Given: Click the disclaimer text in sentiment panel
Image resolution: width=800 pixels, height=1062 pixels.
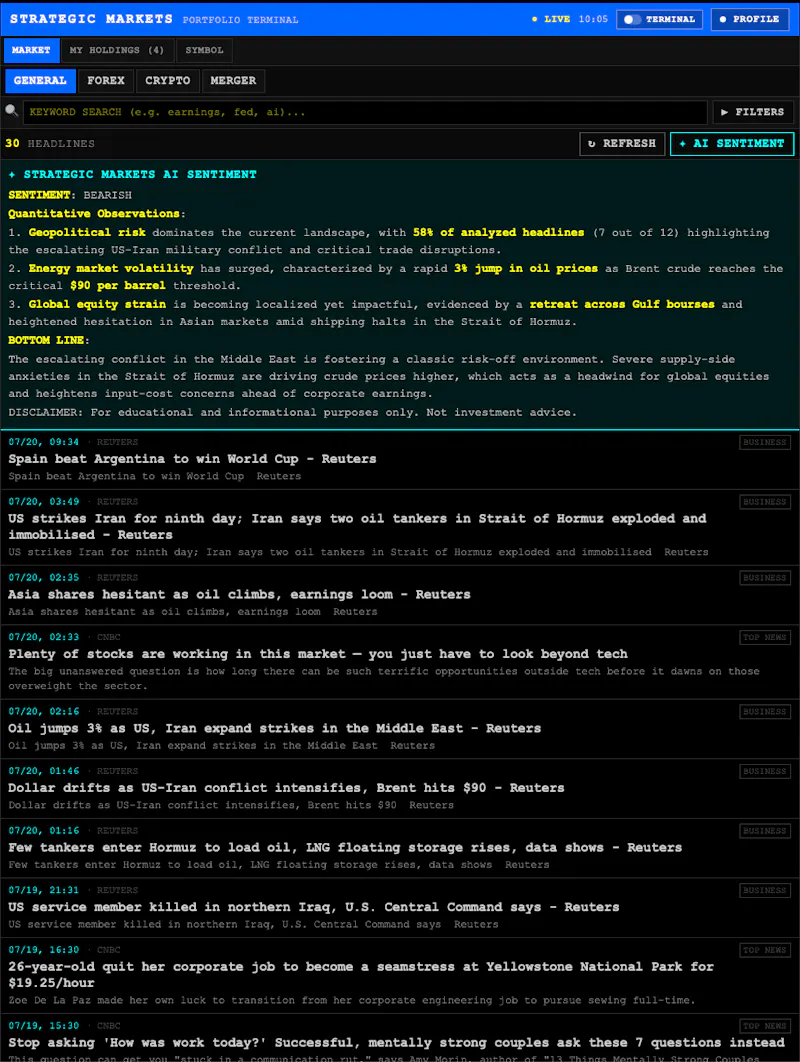Looking at the screenshot, I should 292,412.
